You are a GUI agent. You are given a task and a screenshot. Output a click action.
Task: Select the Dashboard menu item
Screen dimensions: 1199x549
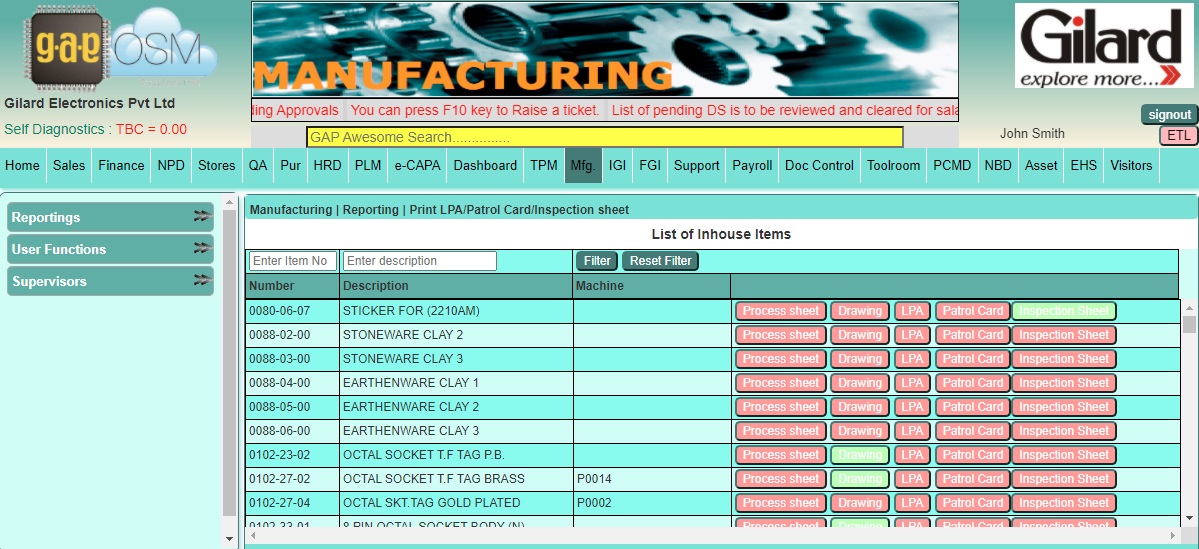[x=485, y=166]
